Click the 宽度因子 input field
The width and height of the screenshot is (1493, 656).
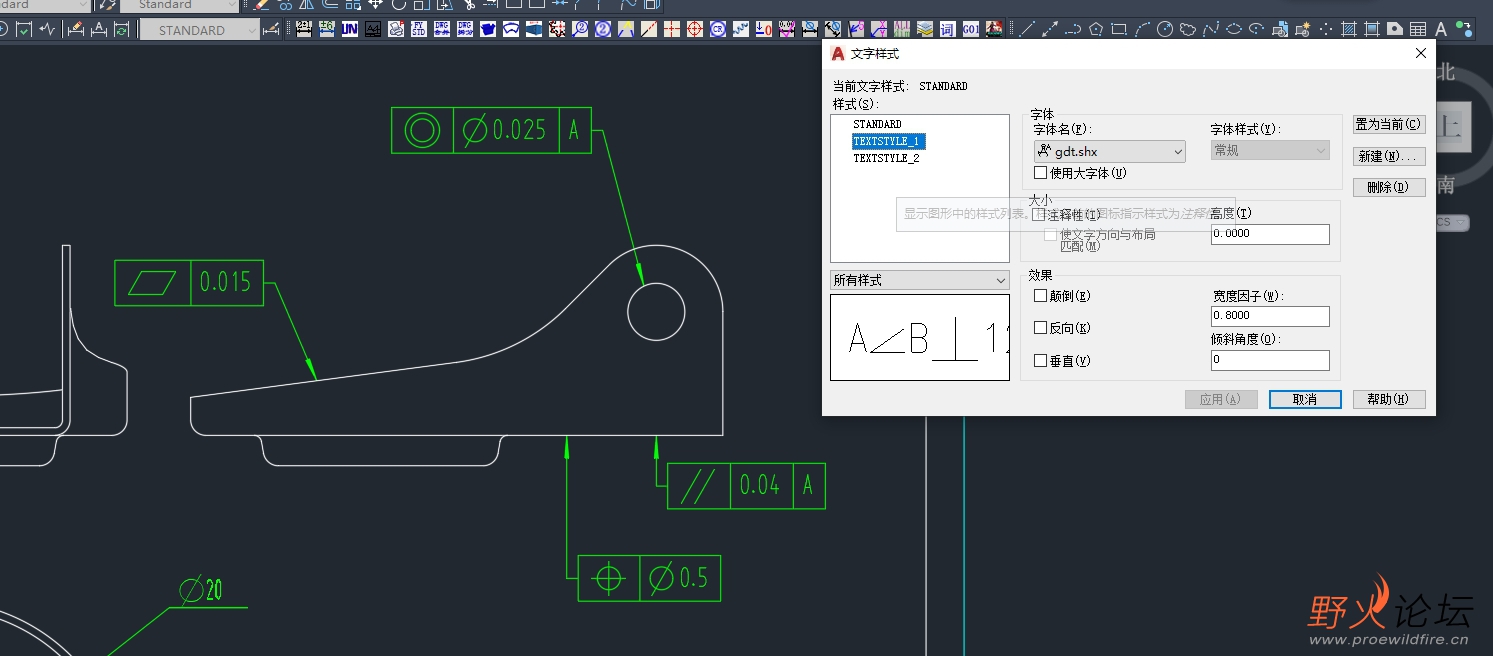[x=1269, y=316]
